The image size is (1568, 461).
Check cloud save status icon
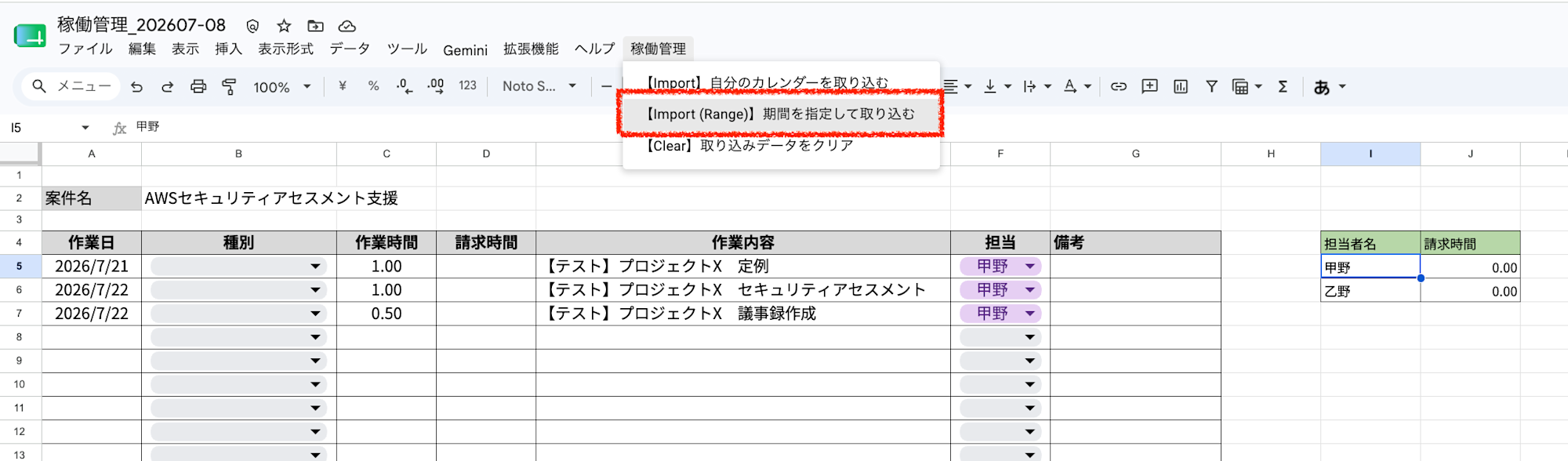347,26
